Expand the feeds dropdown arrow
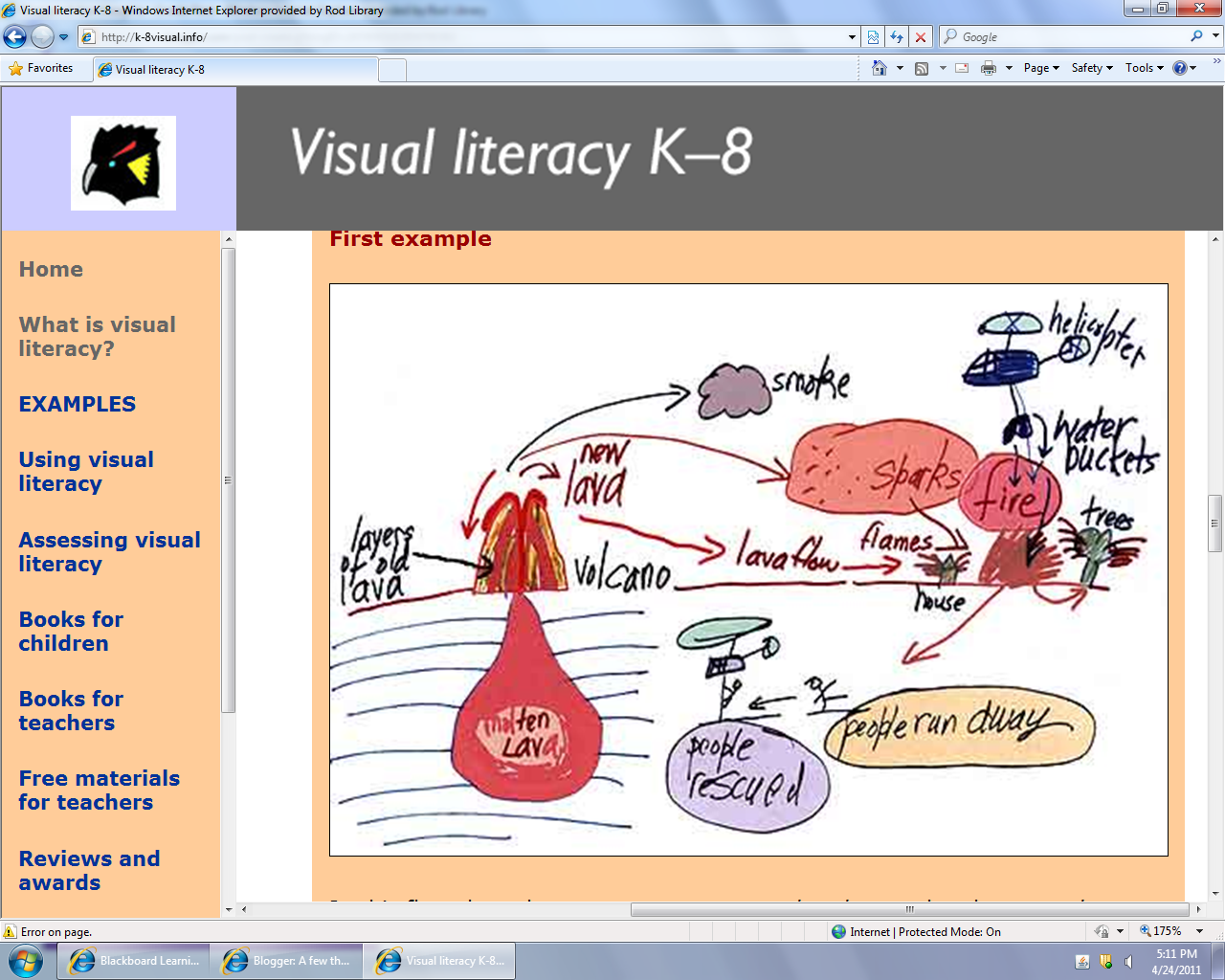The image size is (1225, 980). tap(943, 68)
